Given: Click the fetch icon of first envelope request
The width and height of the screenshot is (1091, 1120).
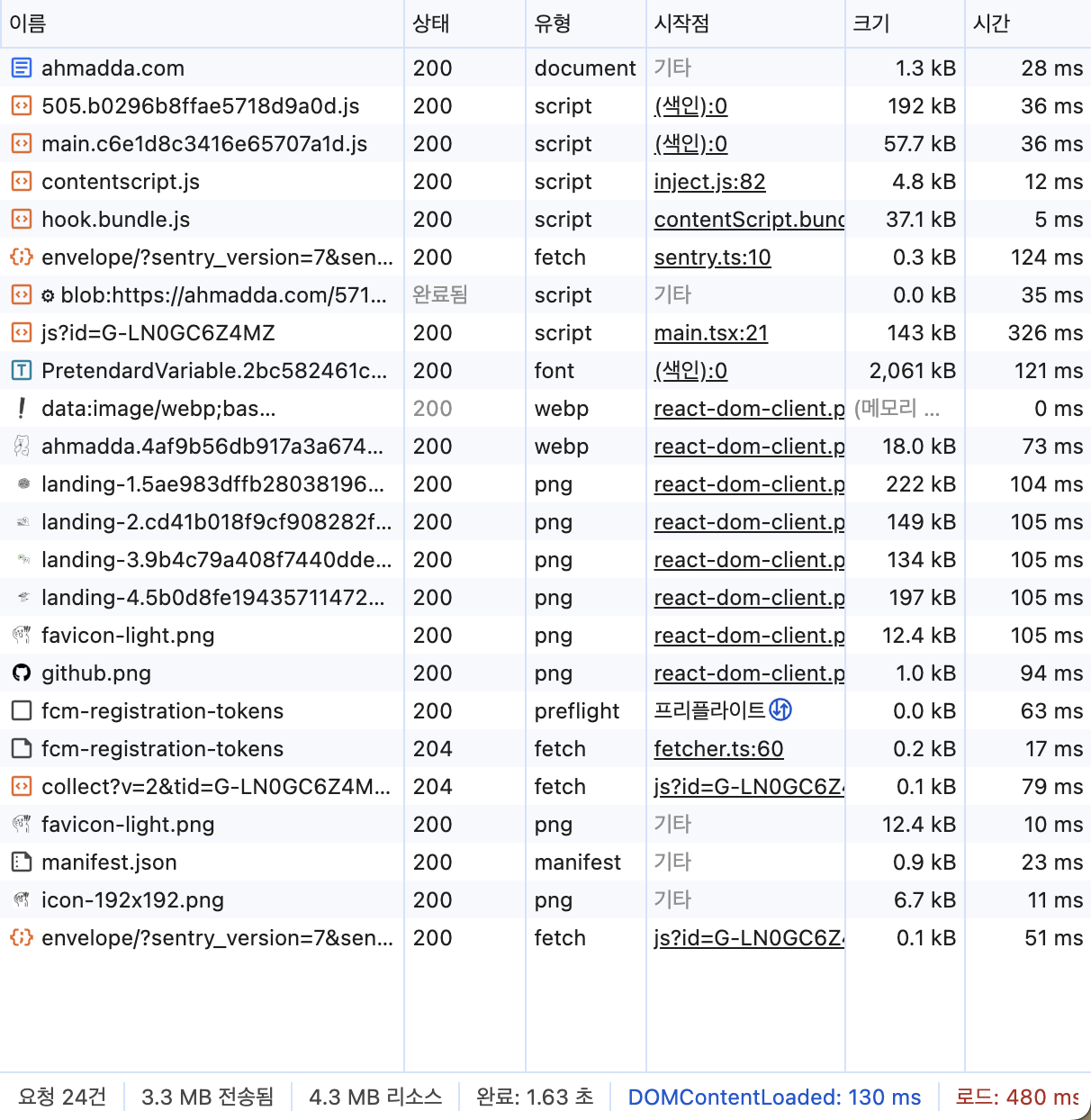Looking at the screenshot, I should coord(22,257).
